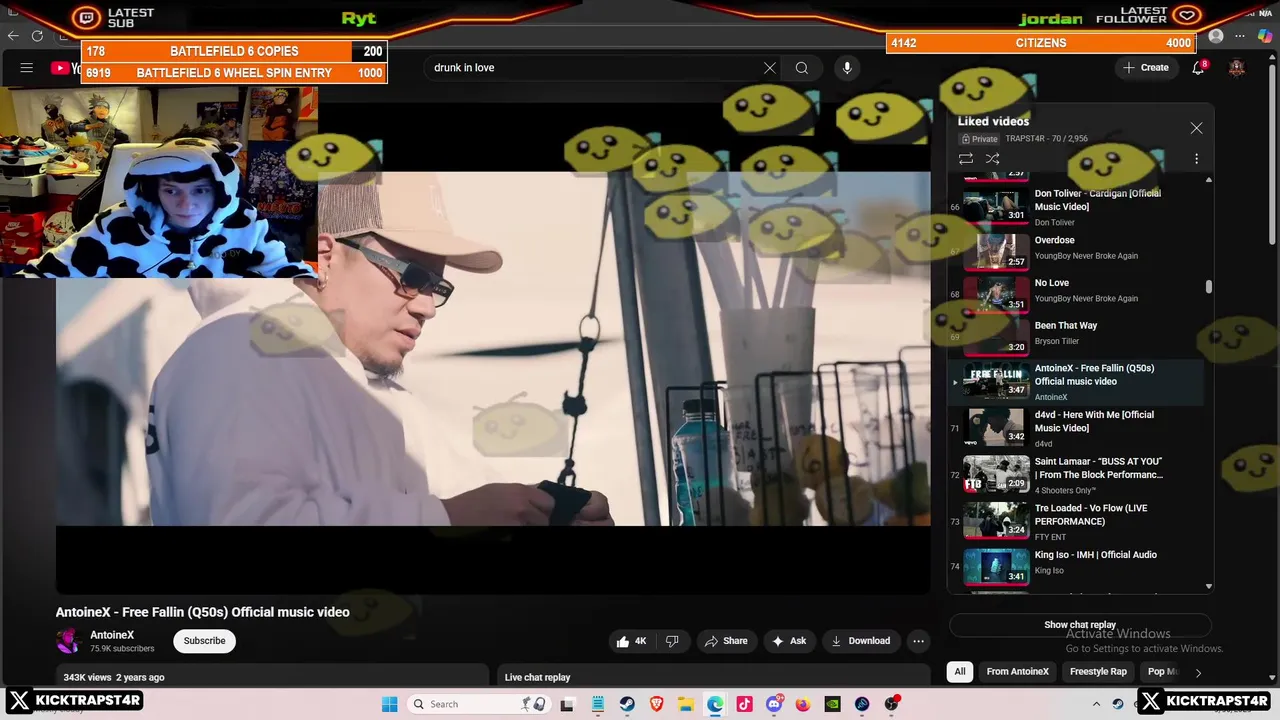1280x720 pixels.
Task: Like the Free Fallin video
Action: click(x=632, y=641)
